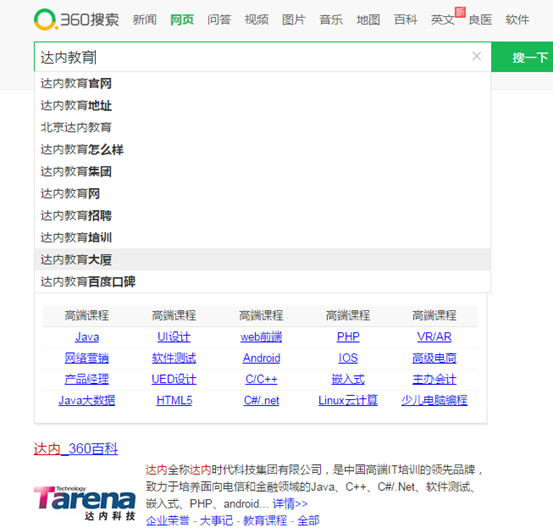Go to the 地图 tab
The image size is (553, 528).
point(368,20)
